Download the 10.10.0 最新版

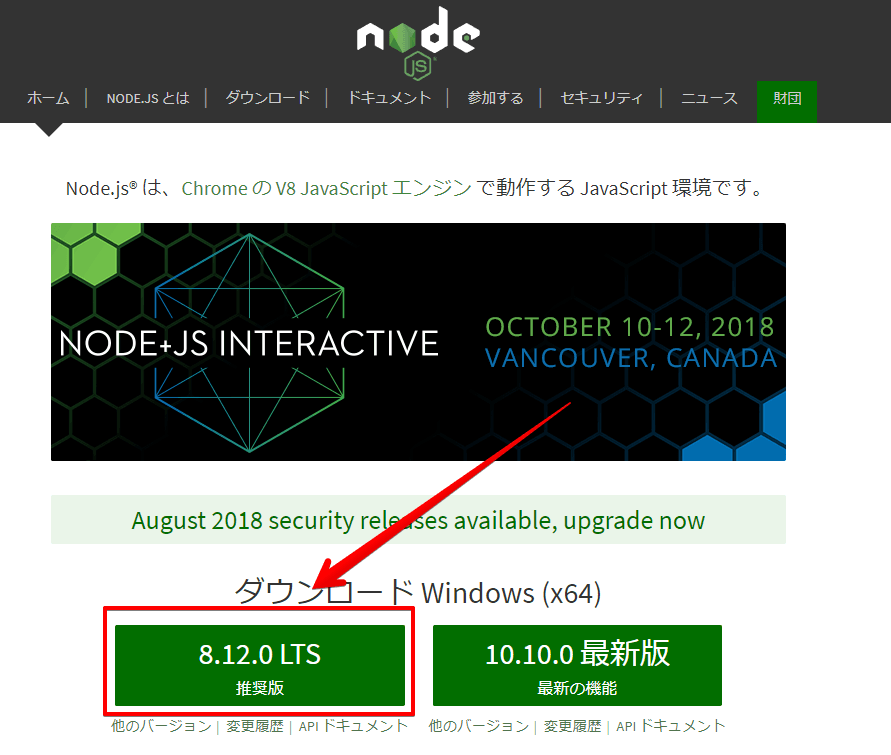(577, 665)
